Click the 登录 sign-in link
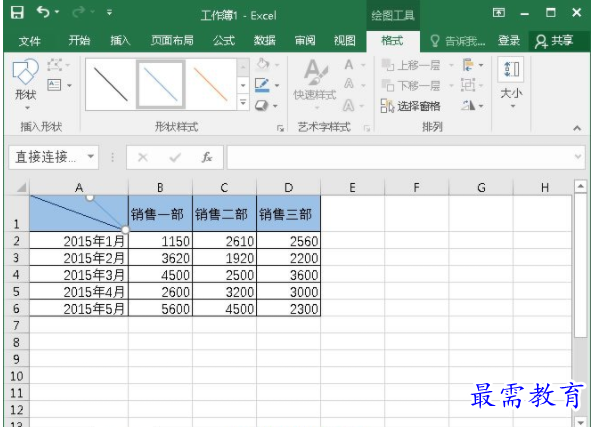The width and height of the screenshot is (592, 427). (509, 40)
